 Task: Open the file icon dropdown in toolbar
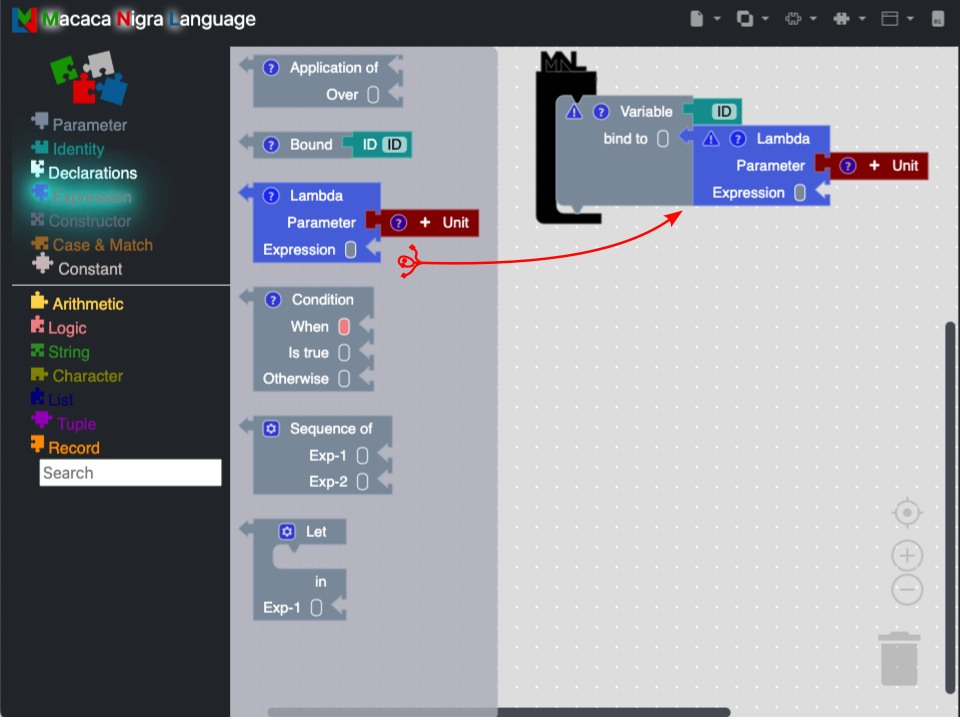click(703, 19)
